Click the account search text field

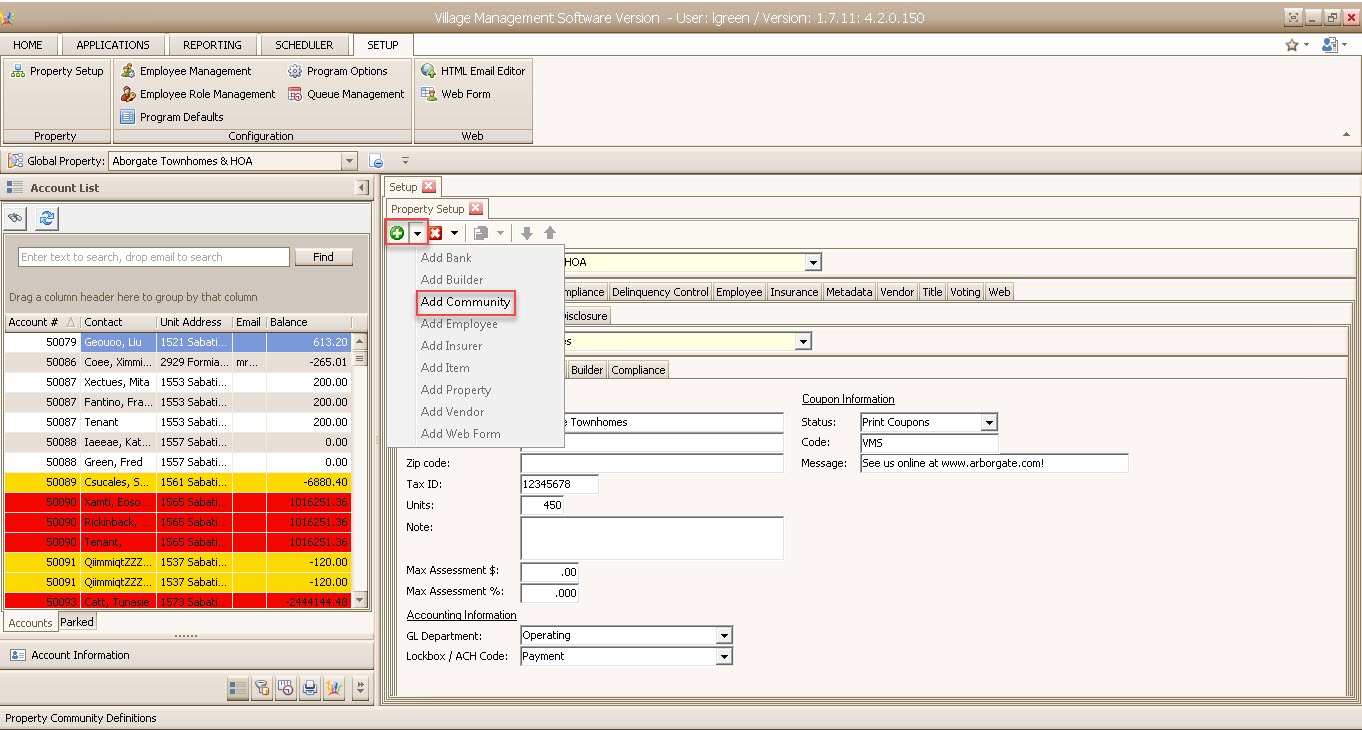point(154,257)
